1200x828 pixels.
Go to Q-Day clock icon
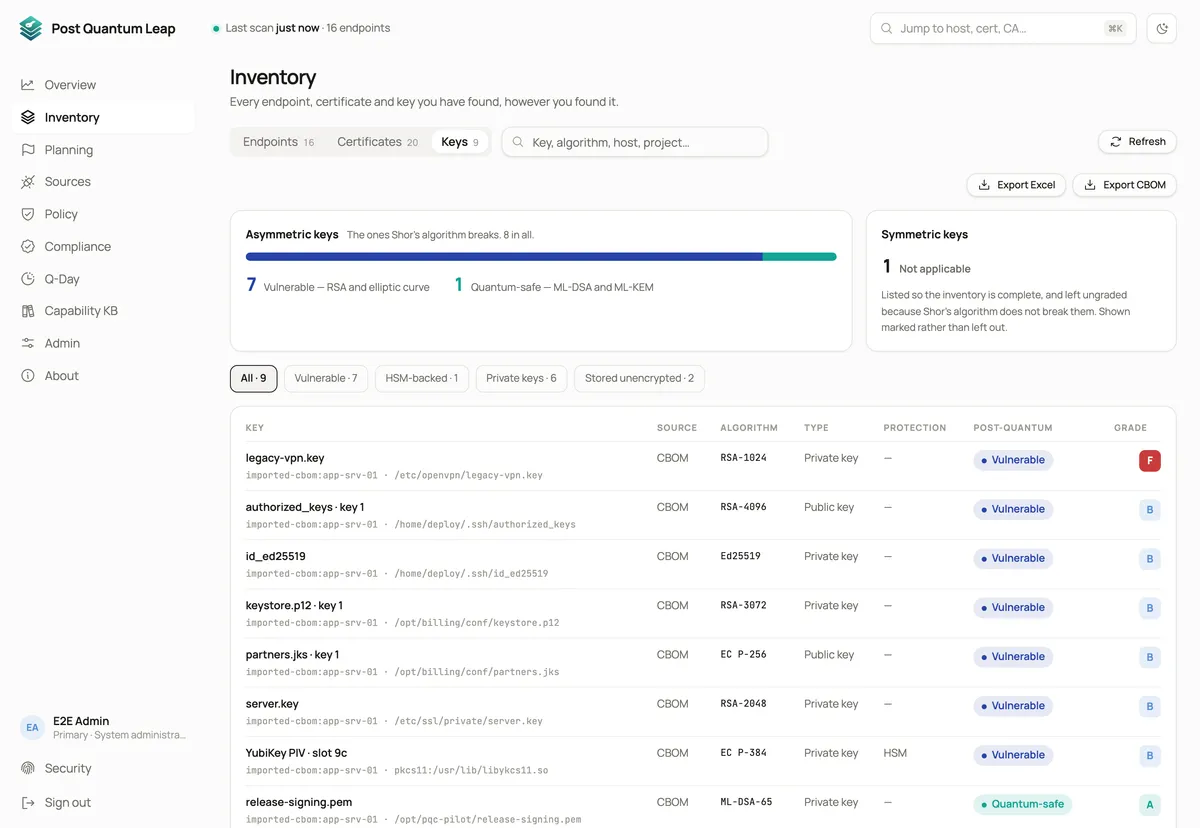tap(28, 279)
